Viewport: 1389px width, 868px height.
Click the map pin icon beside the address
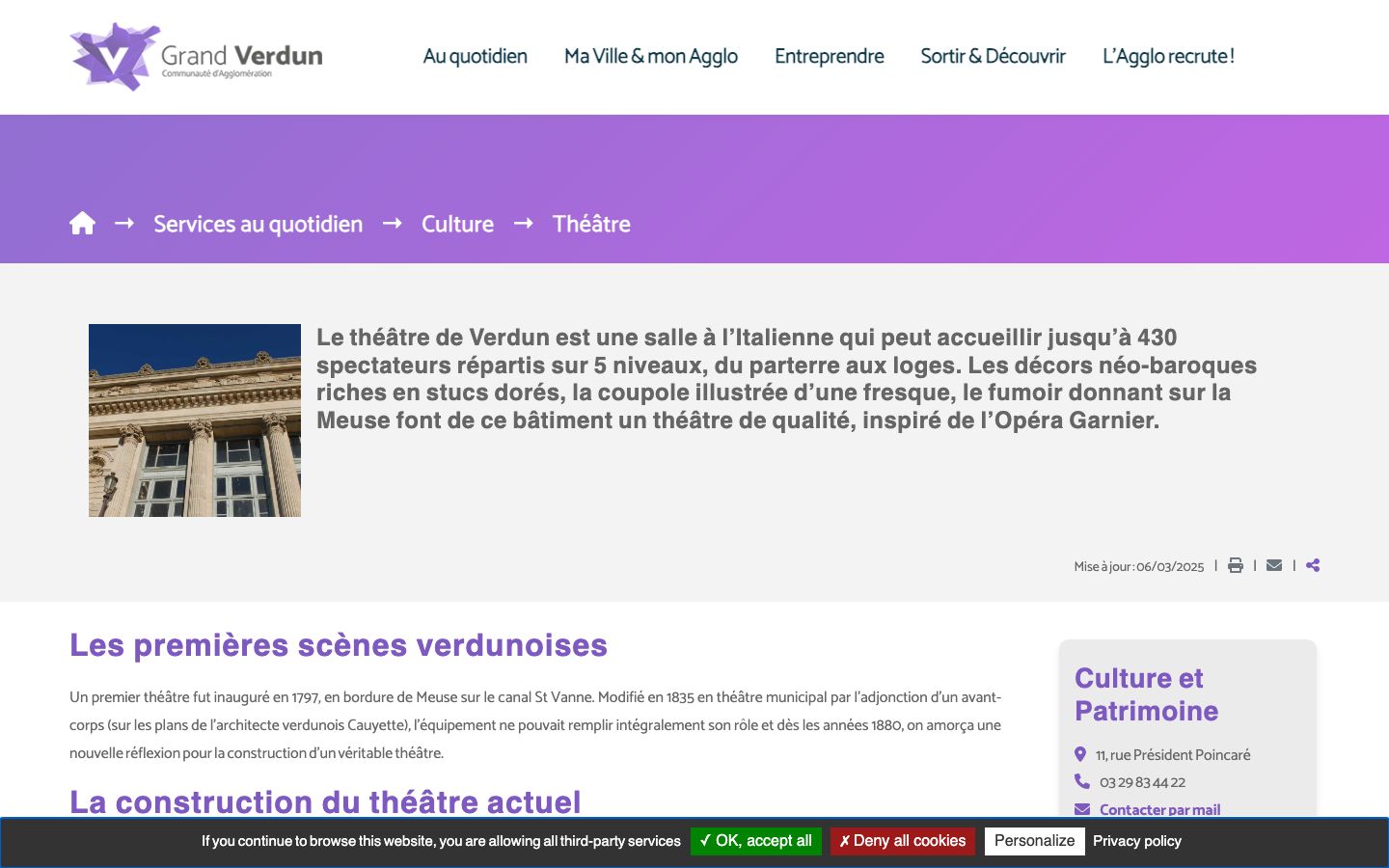click(1080, 754)
